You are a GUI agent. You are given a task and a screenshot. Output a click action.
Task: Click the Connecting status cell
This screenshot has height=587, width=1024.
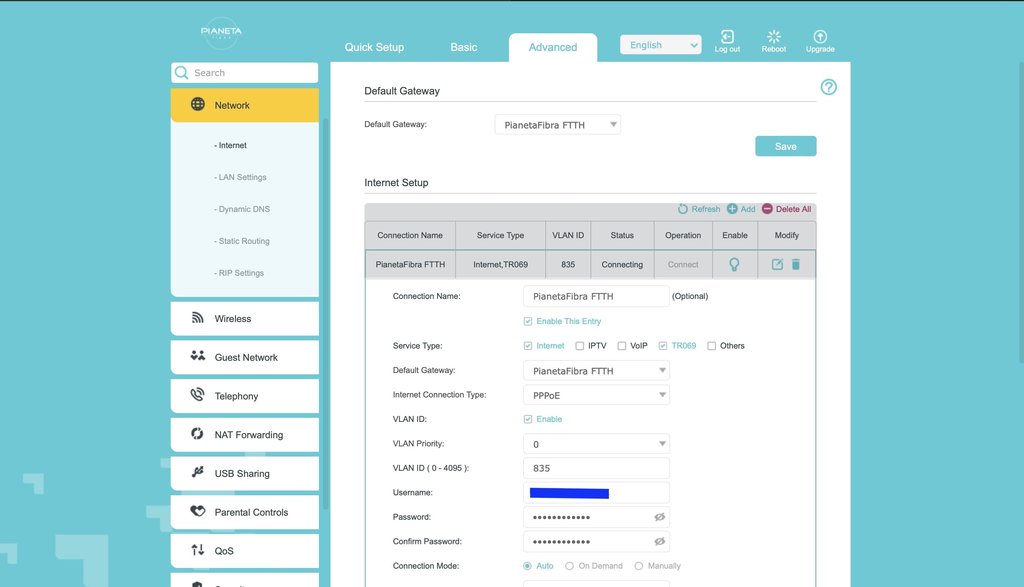click(622, 264)
